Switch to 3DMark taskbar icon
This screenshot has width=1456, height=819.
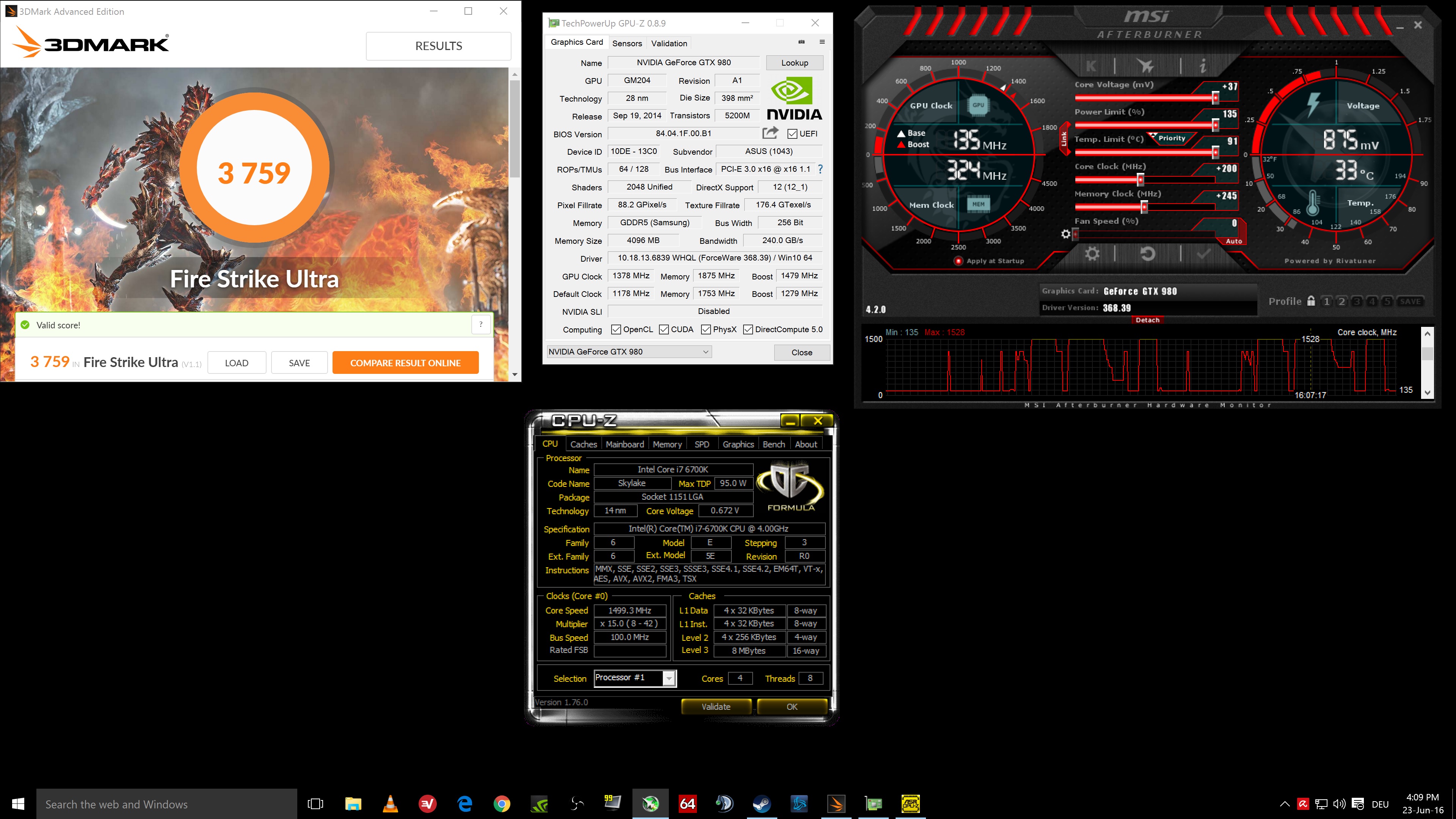point(836,804)
